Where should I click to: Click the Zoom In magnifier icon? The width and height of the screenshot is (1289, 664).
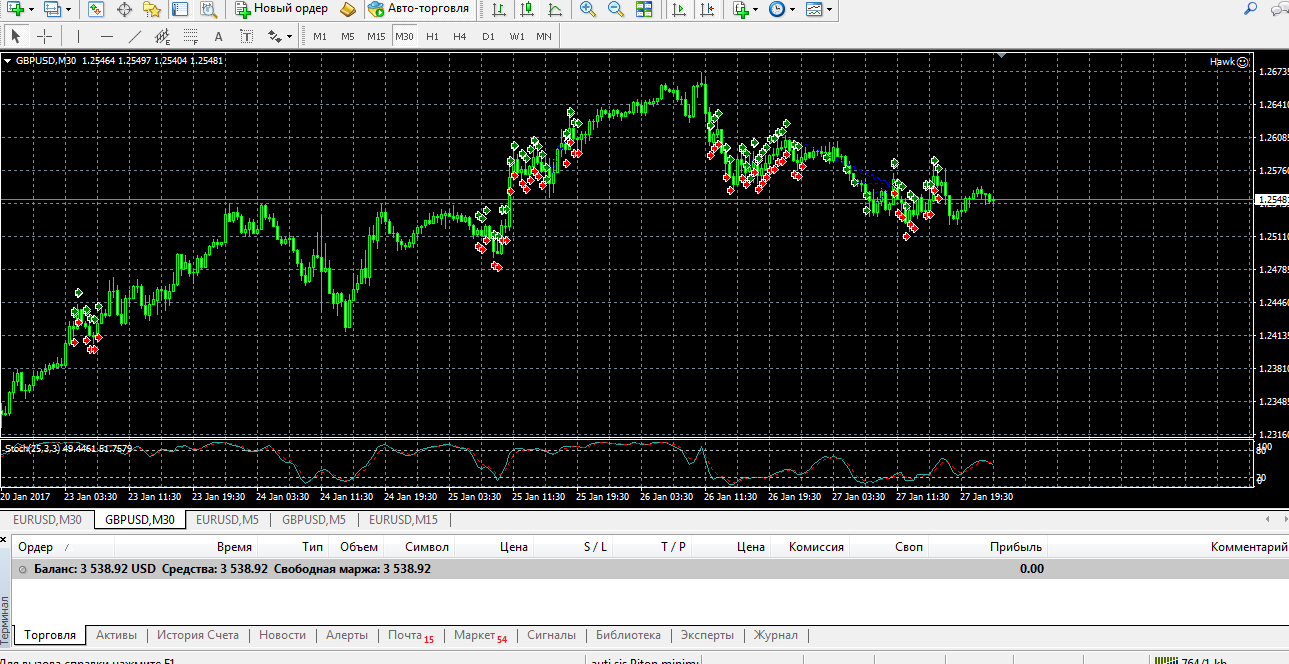point(588,9)
